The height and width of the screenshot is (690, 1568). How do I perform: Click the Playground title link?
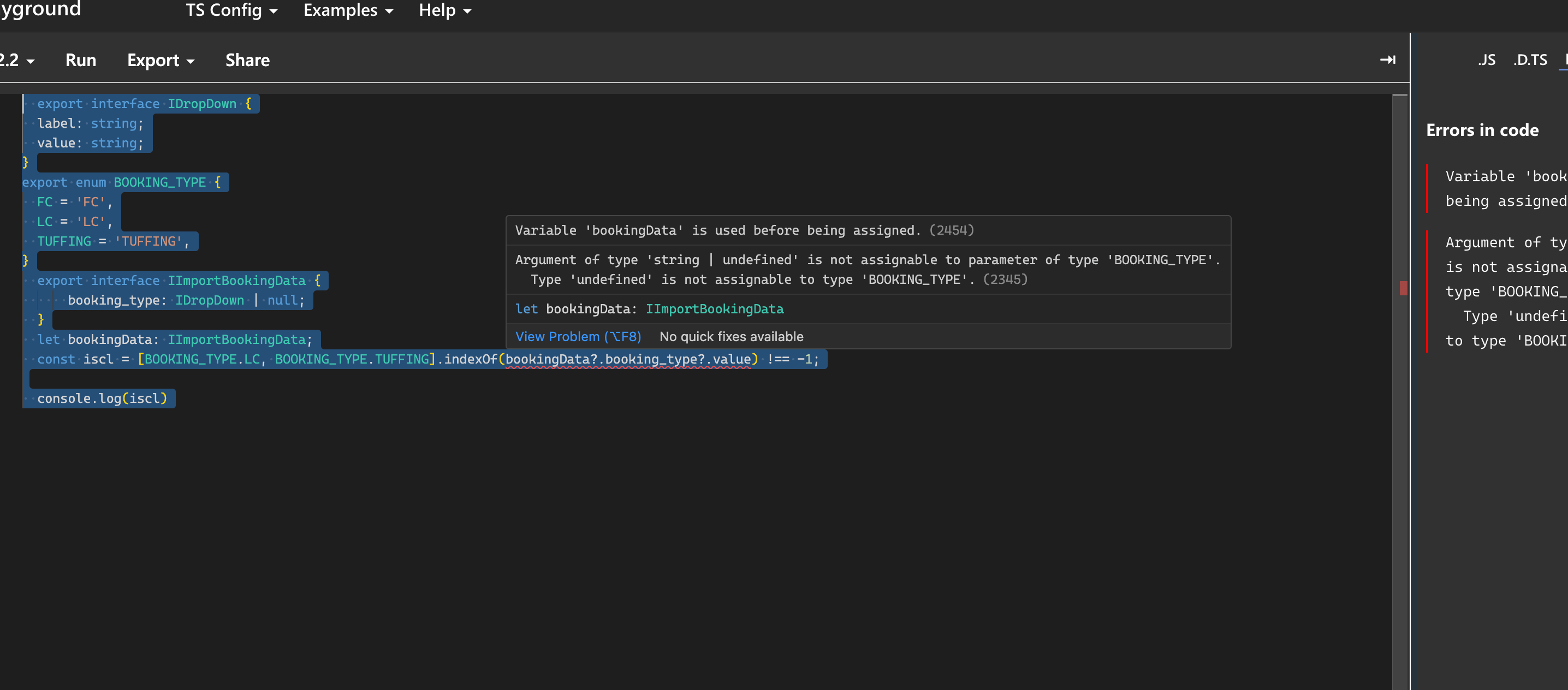40,9
